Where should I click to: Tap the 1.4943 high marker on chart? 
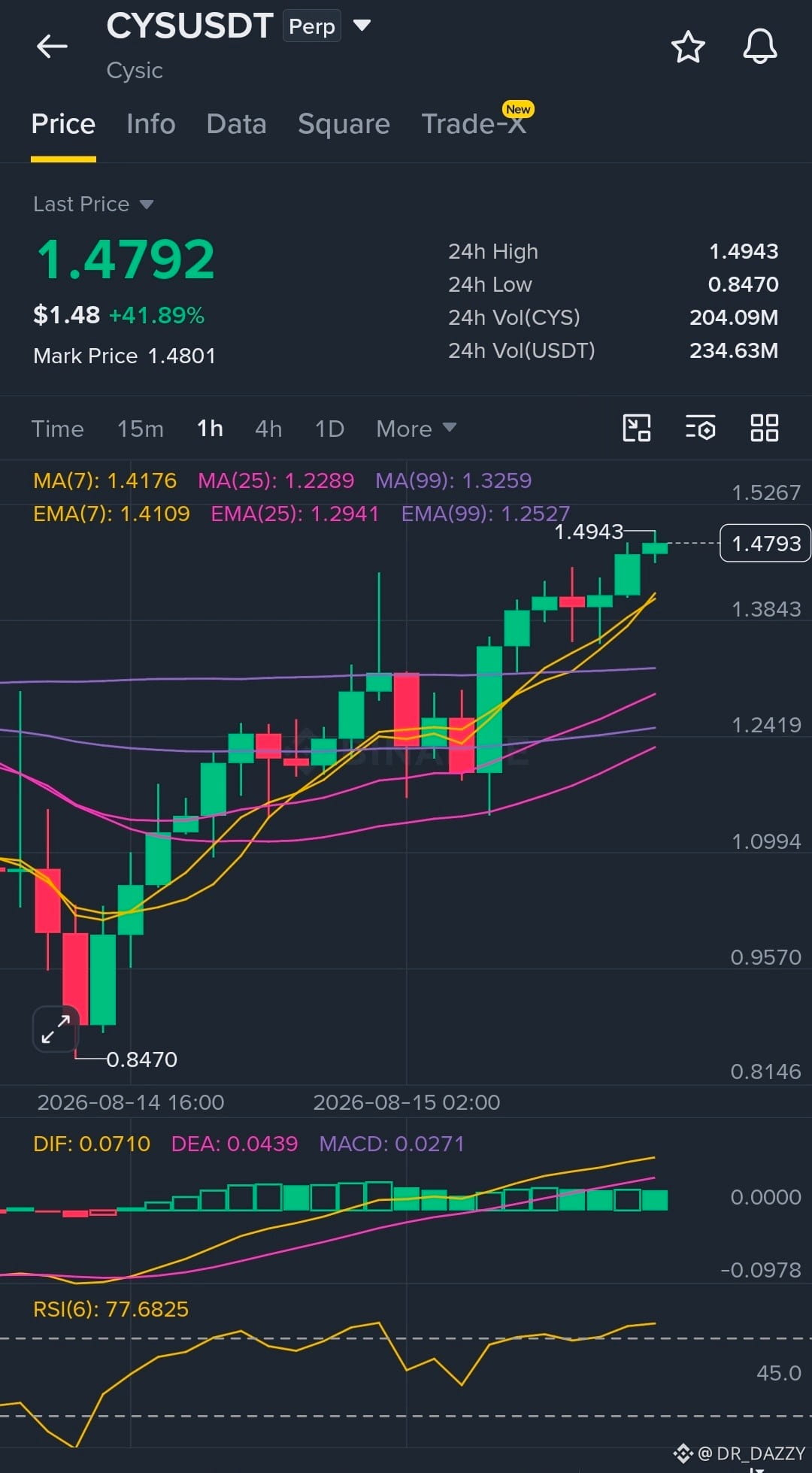click(x=589, y=532)
